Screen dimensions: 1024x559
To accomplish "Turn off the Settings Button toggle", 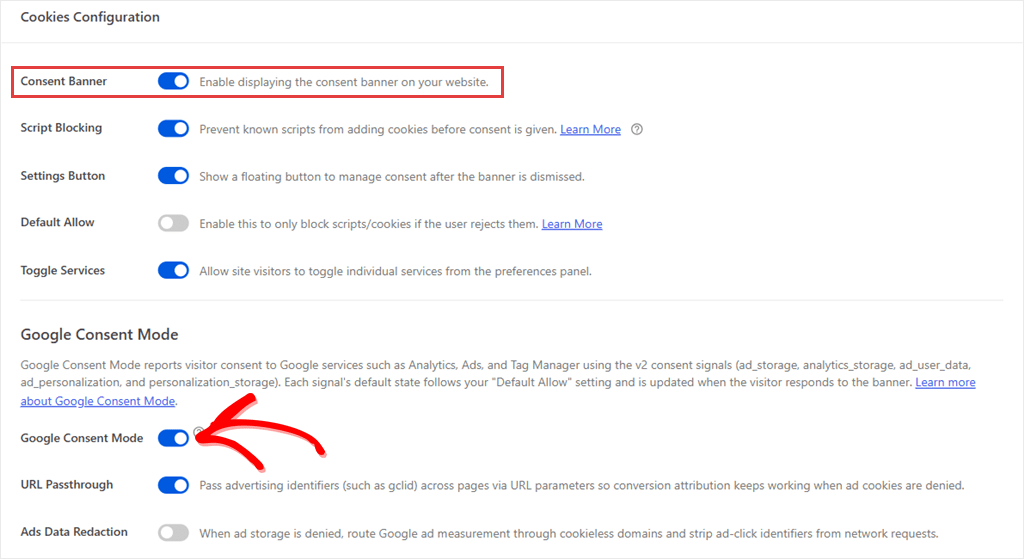I will click(173, 176).
